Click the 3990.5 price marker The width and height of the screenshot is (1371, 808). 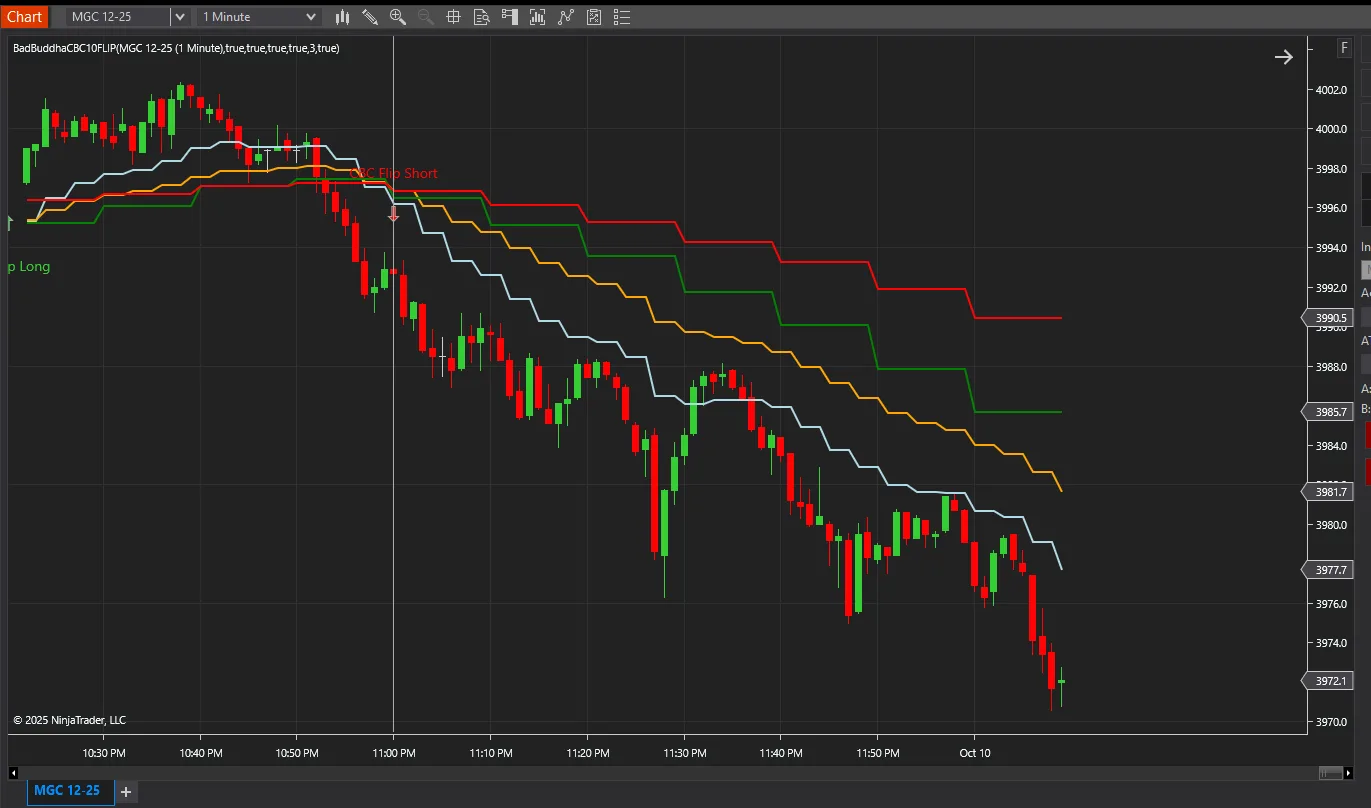(x=1326, y=318)
